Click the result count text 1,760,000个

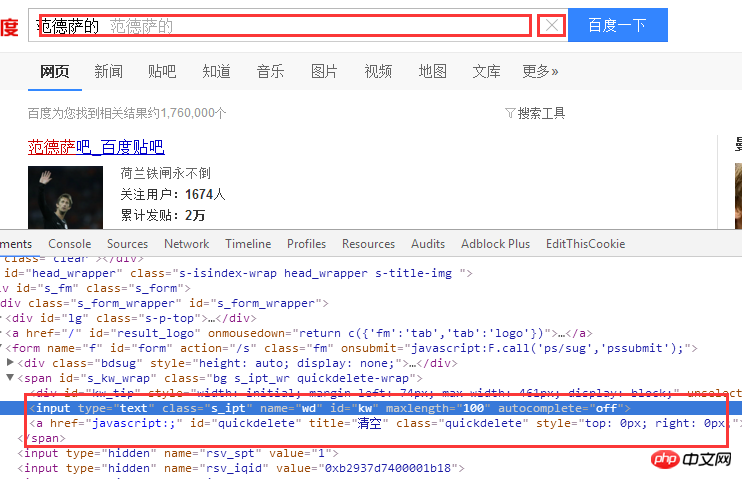coord(193,113)
